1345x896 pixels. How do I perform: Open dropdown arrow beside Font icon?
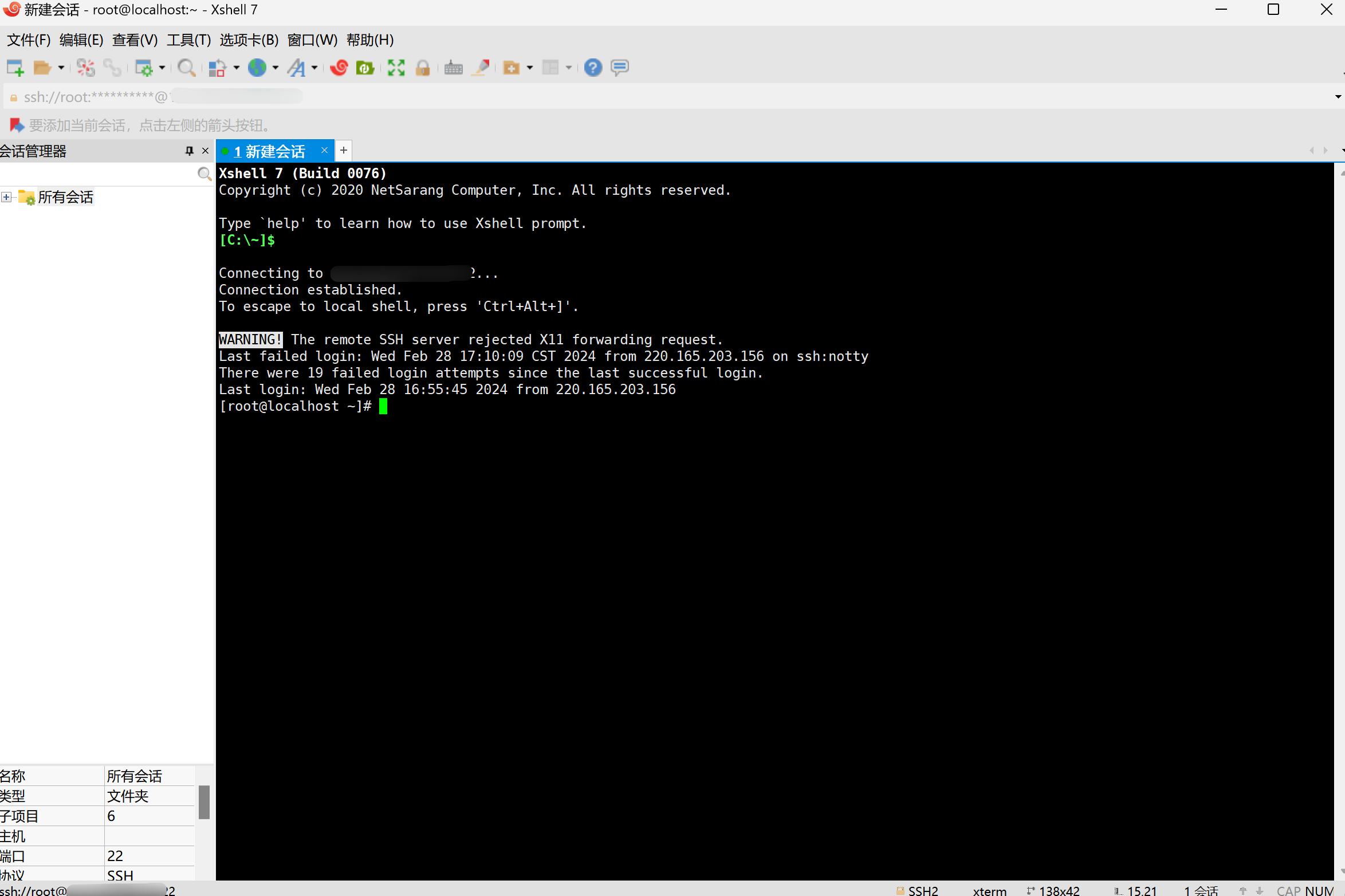[314, 68]
